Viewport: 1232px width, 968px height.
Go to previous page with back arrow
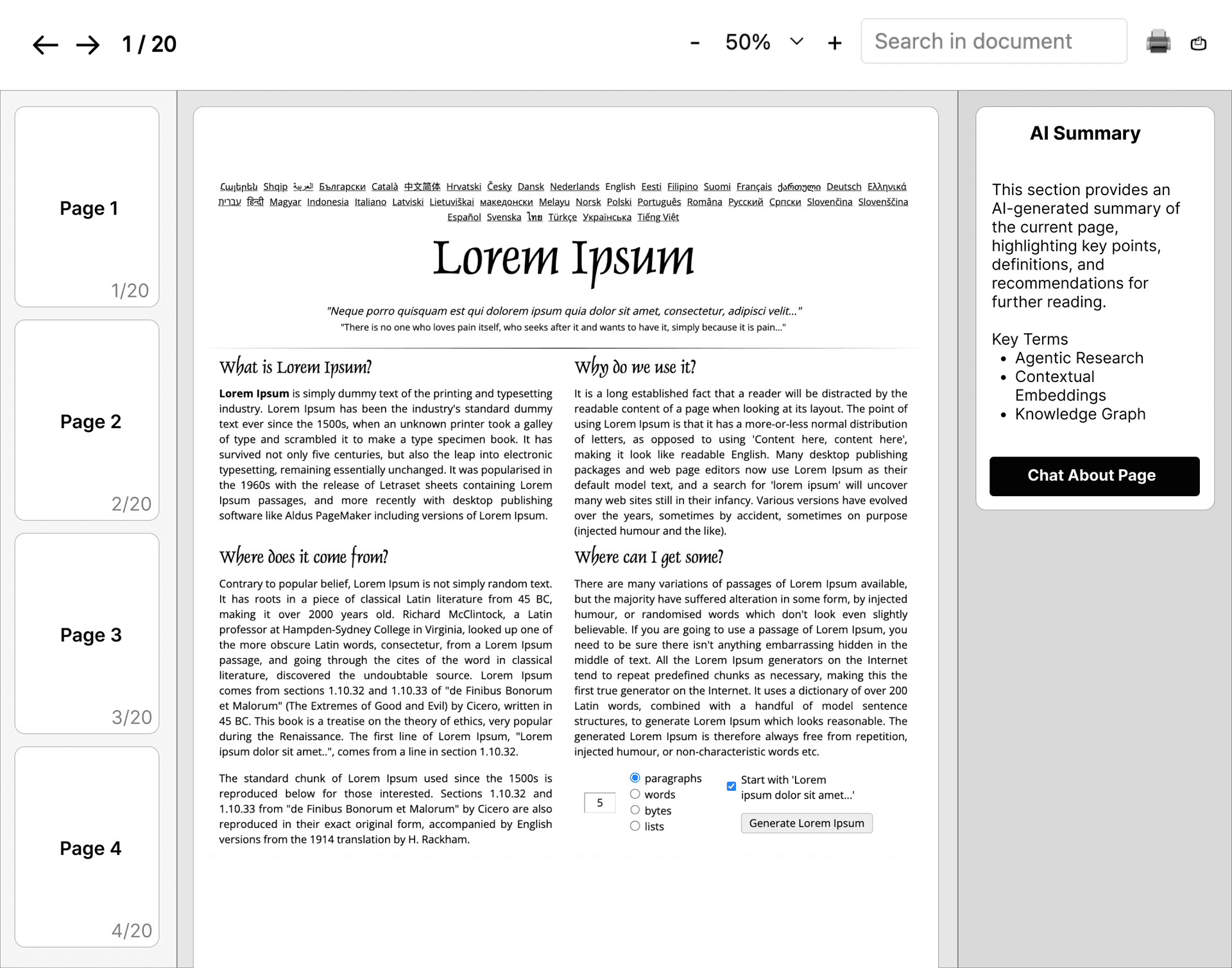45,44
